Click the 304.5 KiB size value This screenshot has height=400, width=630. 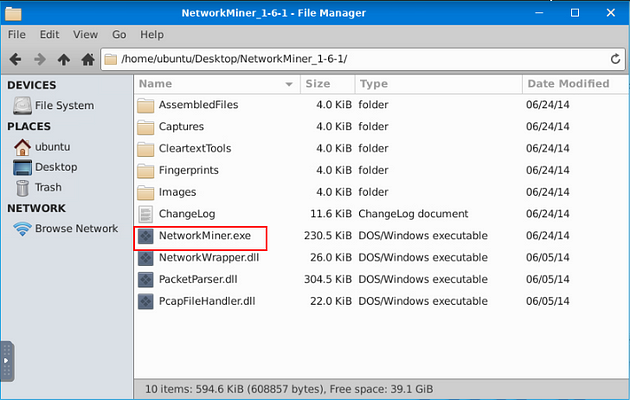coord(327,280)
